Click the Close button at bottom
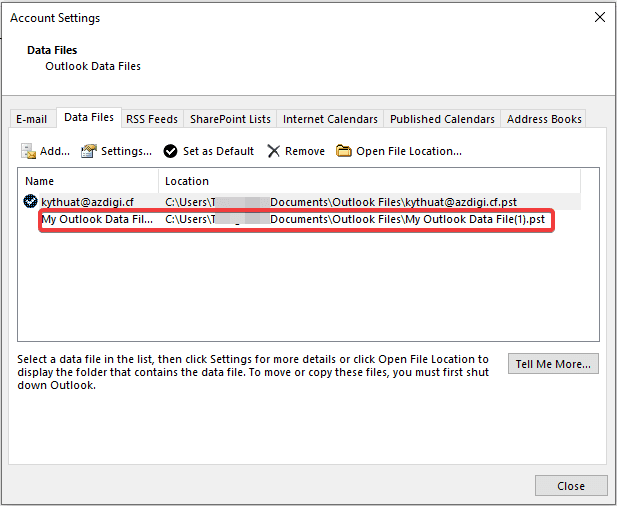Image resolution: width=617 pixels, height=506 pixels. (x=571, y=486)
